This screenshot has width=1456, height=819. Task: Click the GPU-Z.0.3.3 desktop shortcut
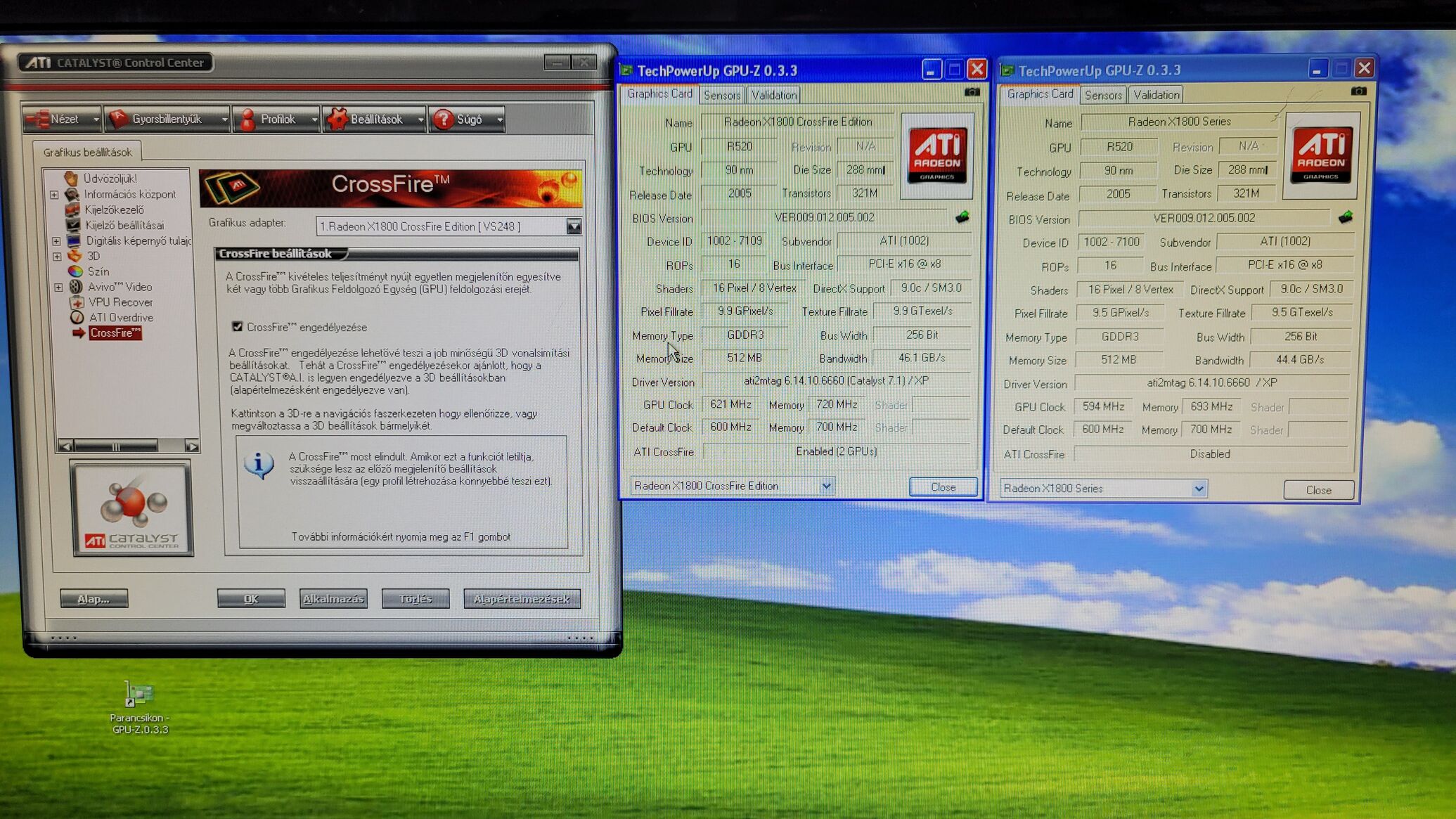(x=139, y=707)
